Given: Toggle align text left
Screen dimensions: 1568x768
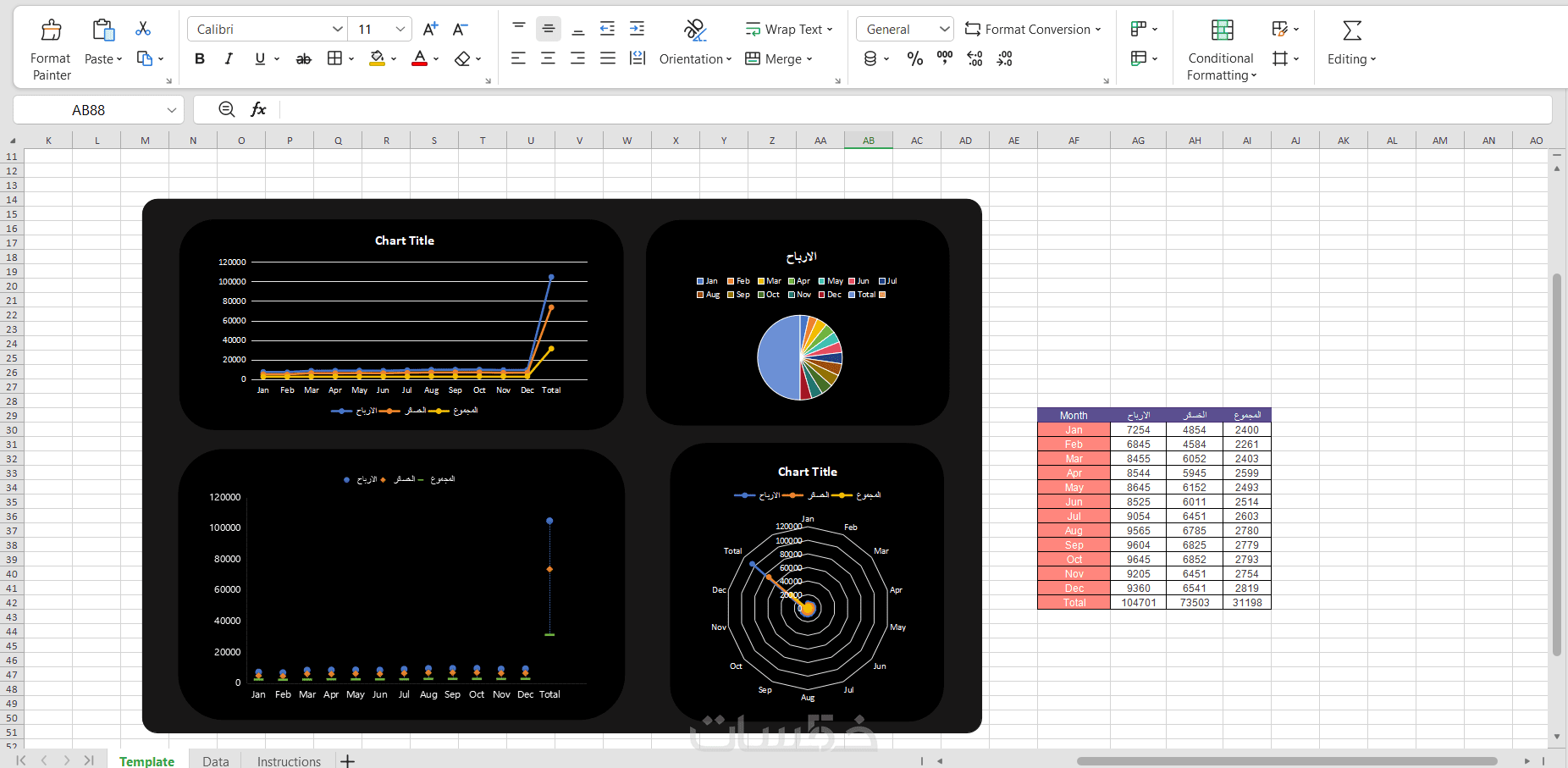Looking at the screenshot, I should [519, 58].
